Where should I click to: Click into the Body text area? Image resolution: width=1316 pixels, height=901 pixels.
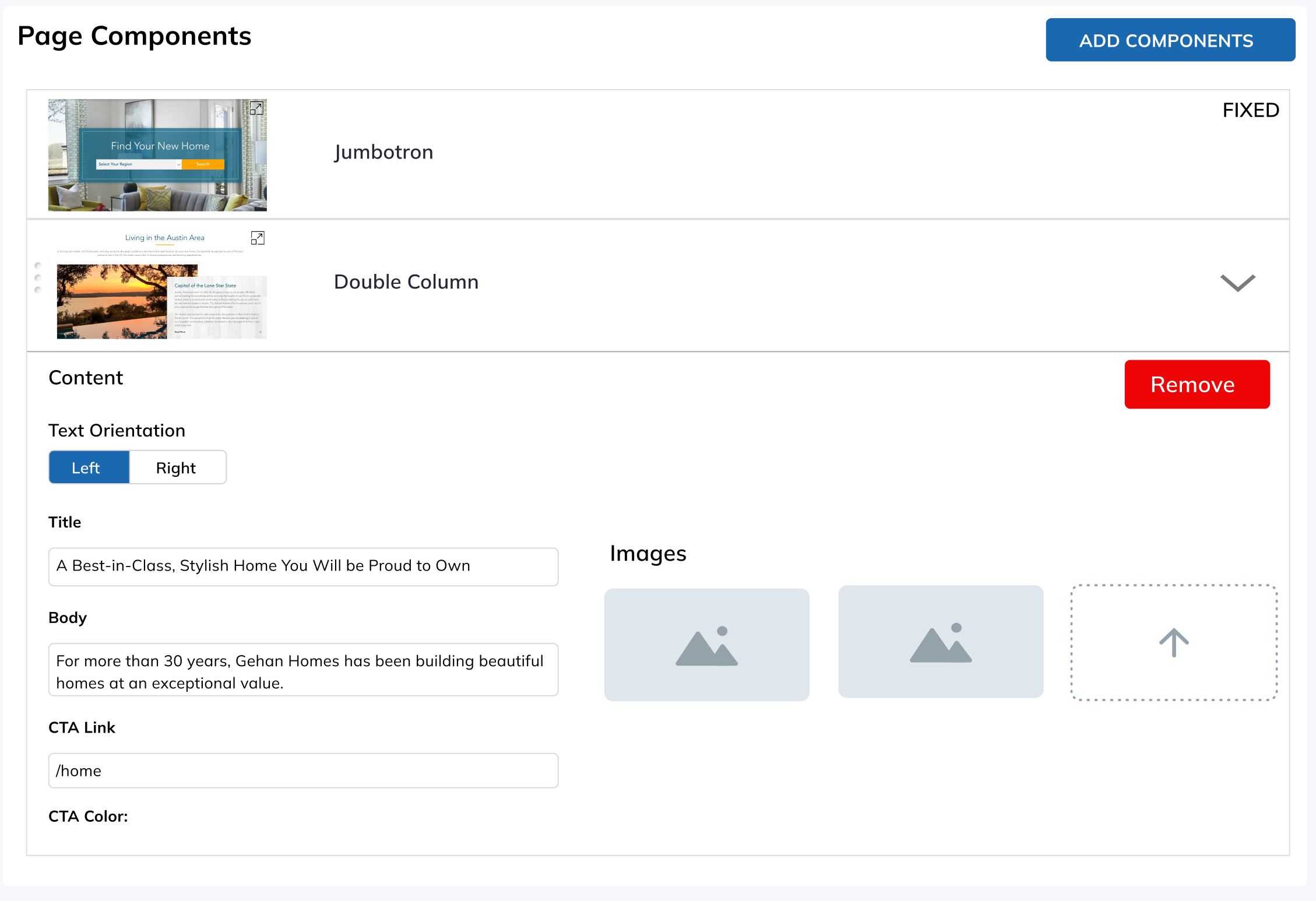(x=303, y=670)
